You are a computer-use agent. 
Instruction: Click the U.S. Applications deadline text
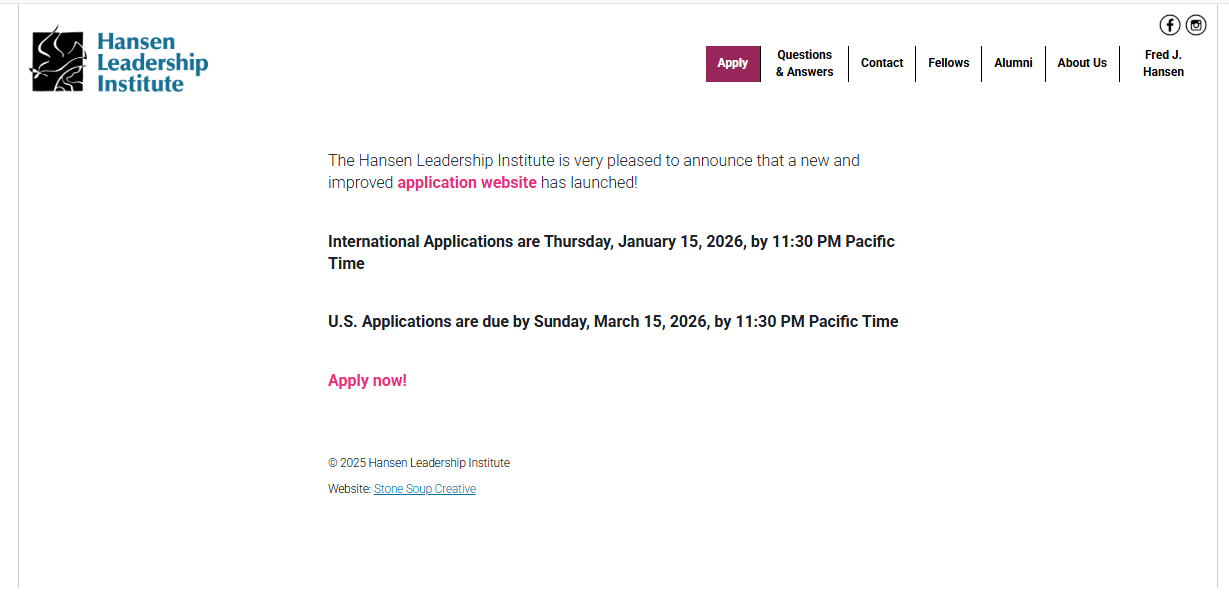(x=613, y=322)
